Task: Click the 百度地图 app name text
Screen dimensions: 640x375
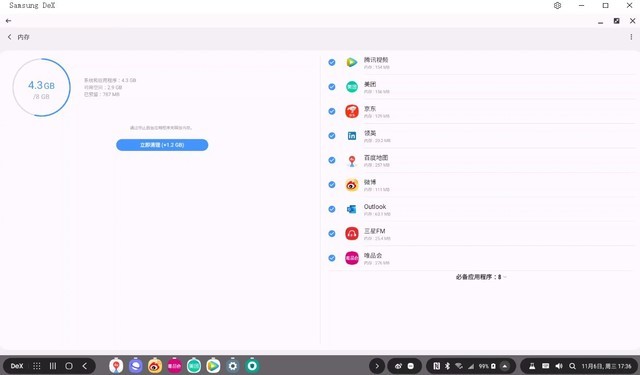Action: click(x=376, y=158)
